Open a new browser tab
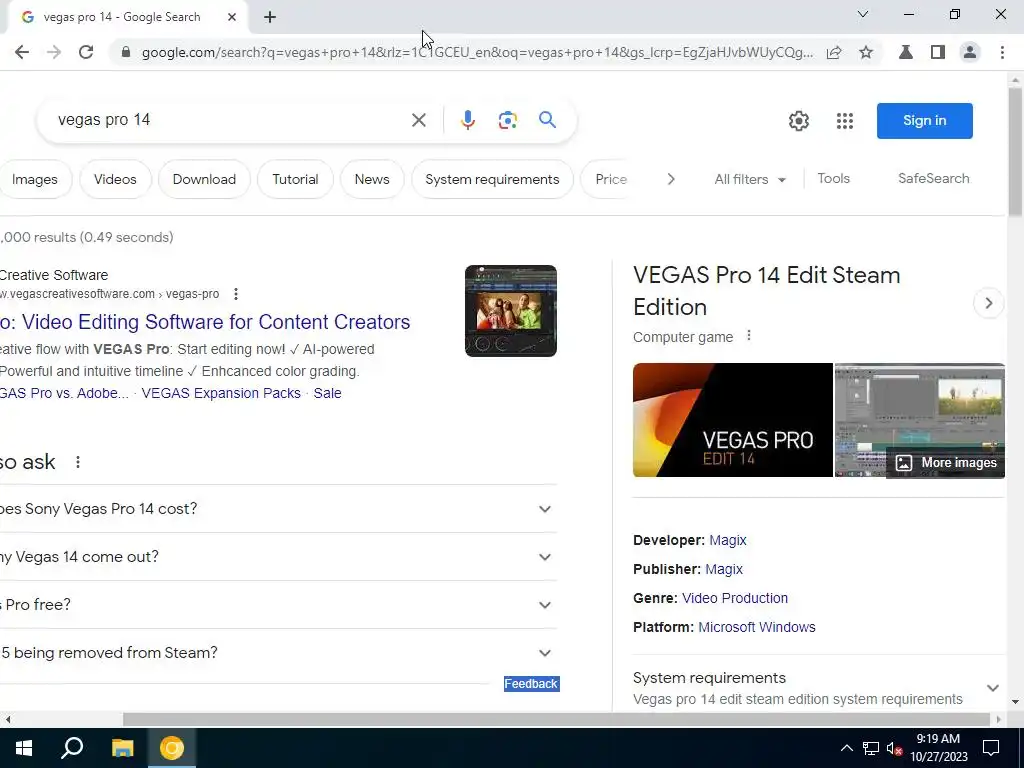This screenshot has height=768, width=1024. tap(270, 17)
